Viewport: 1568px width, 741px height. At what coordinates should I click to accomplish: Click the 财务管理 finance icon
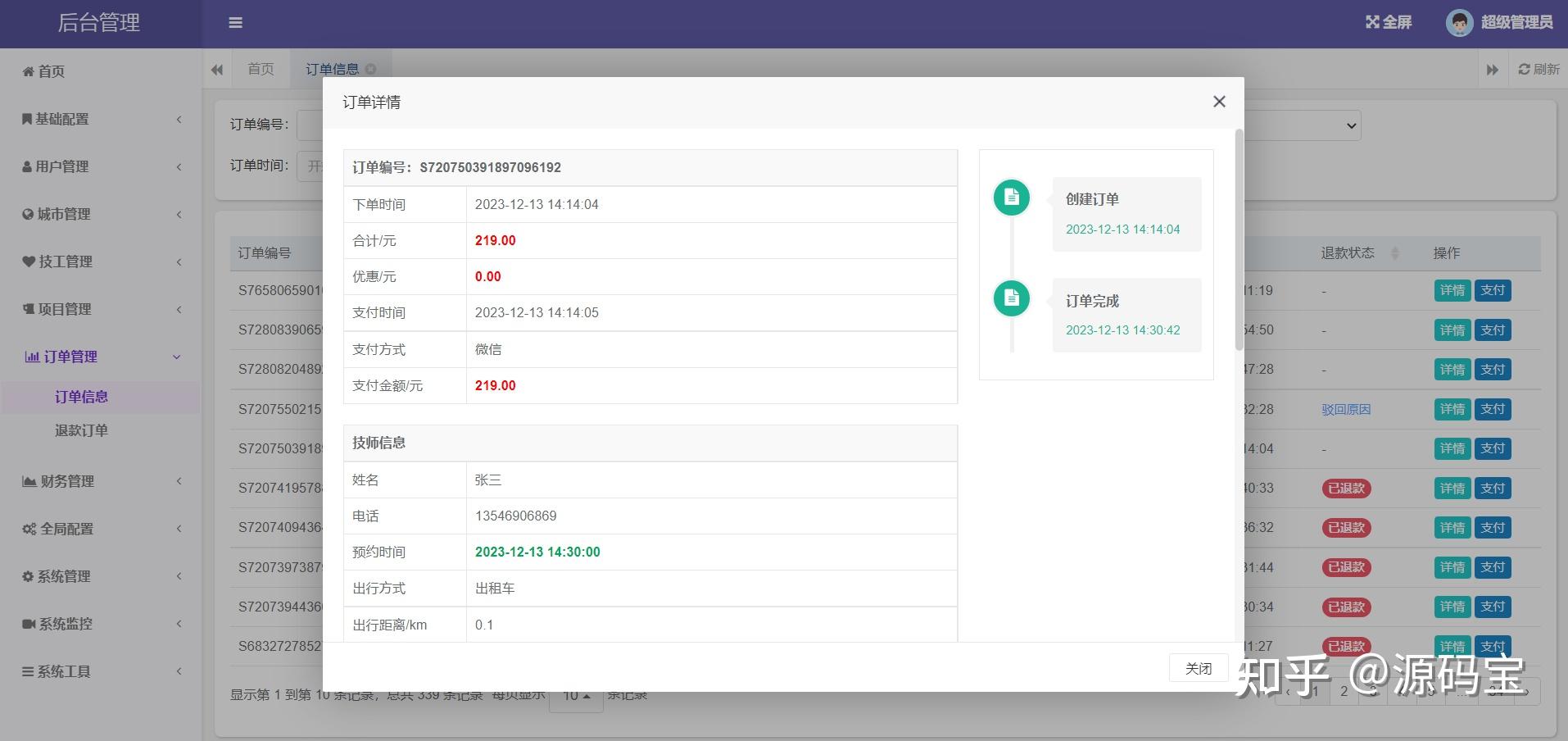[29, 481]
